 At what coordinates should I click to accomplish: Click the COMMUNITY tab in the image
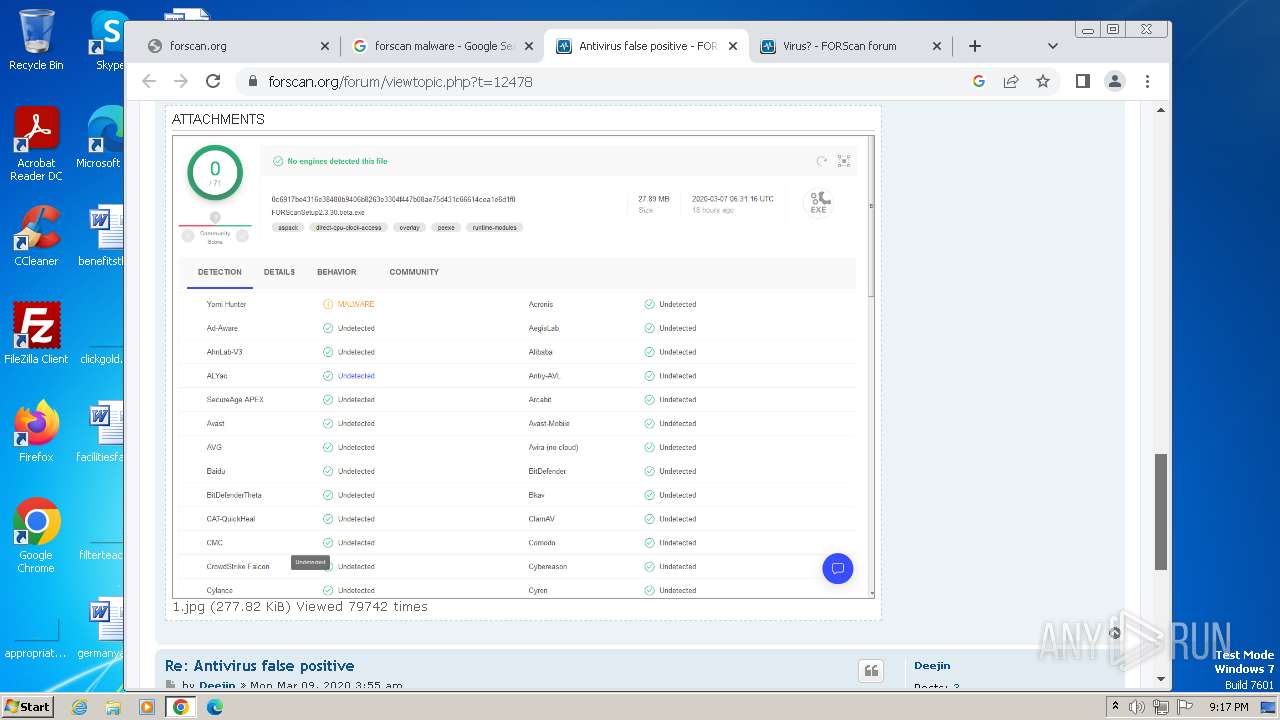(x=414, y=272)
